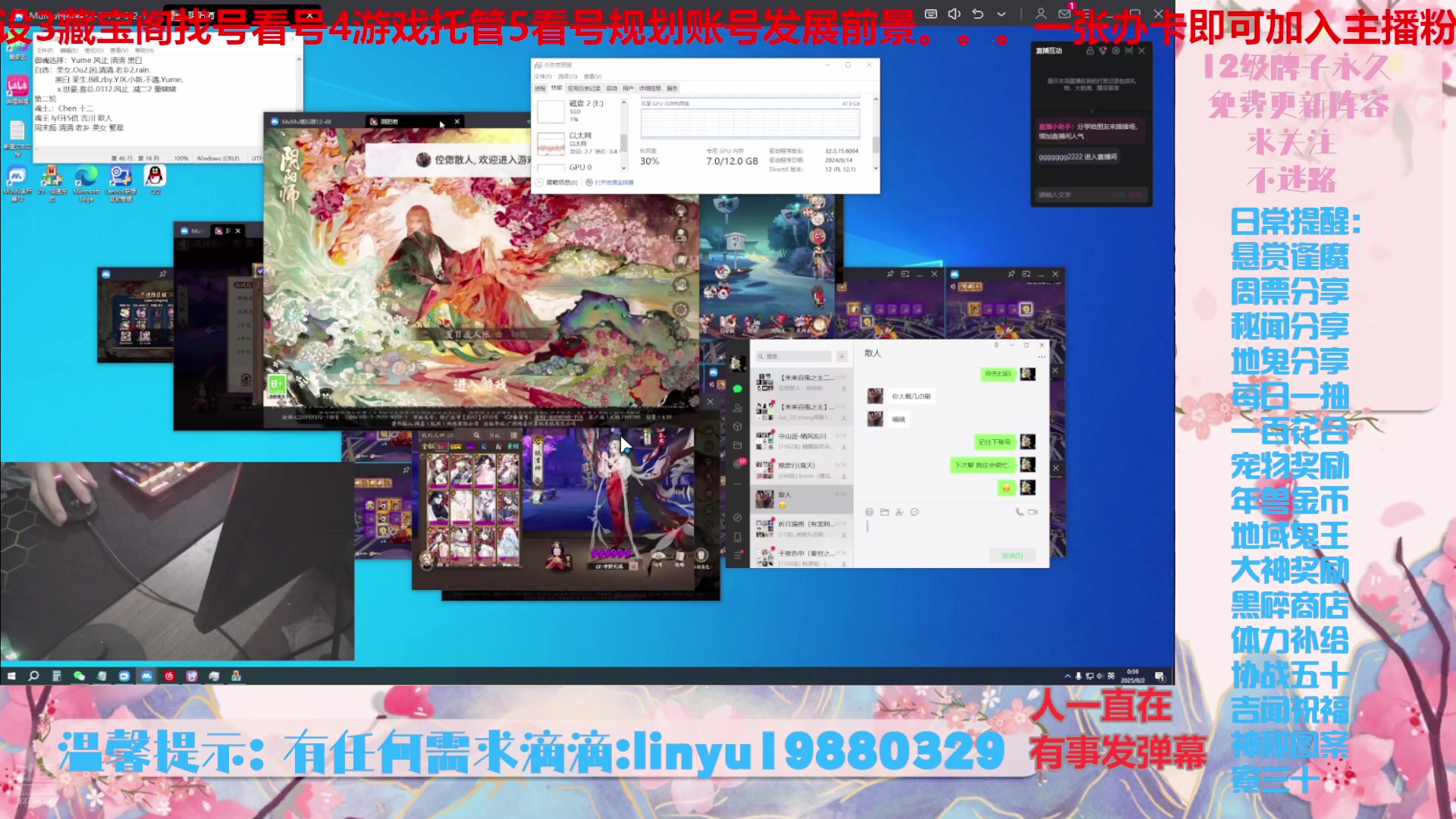Open chat info three-dot menu for 散人
This screenshot has height=819, width=1456.
point(1042,356)
